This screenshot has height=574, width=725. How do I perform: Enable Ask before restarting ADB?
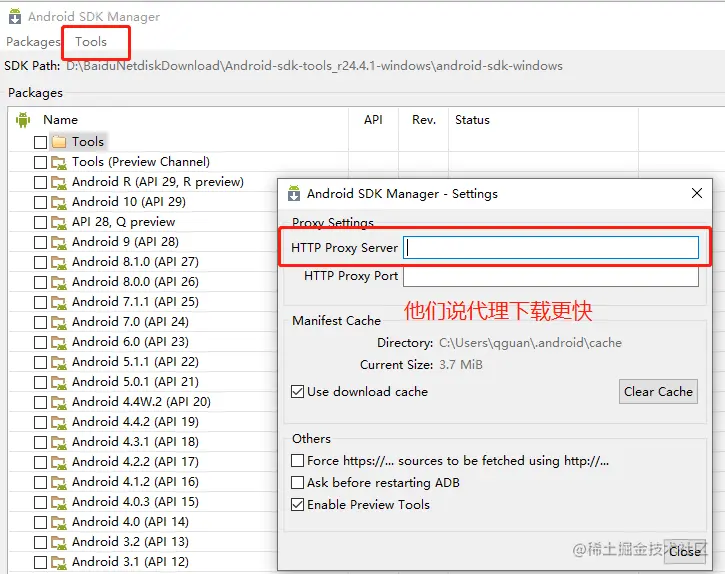pos(297,483)
